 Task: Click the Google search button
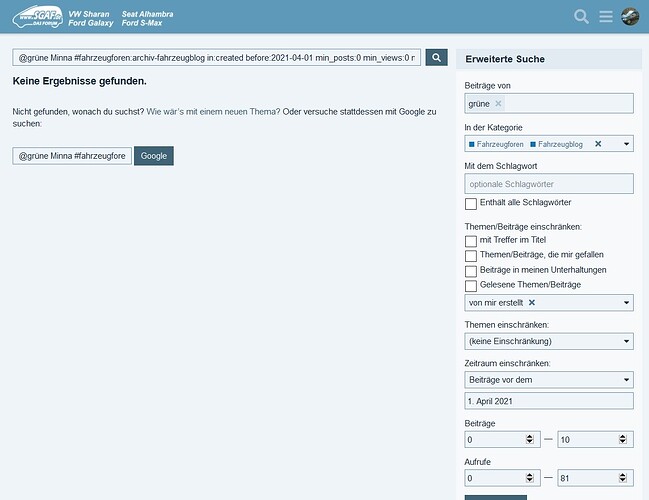pos(154,156)
